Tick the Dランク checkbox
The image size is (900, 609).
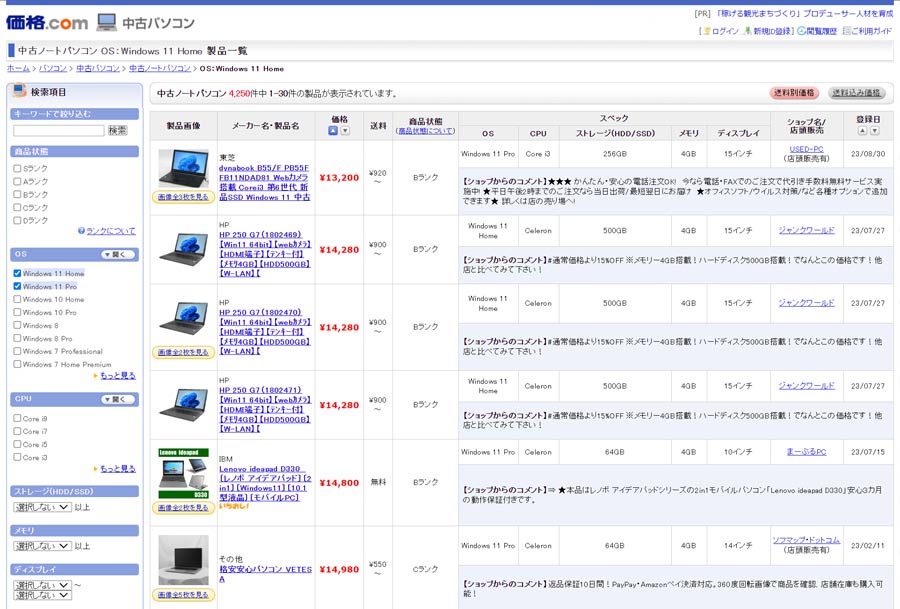(x=17, y=220)
